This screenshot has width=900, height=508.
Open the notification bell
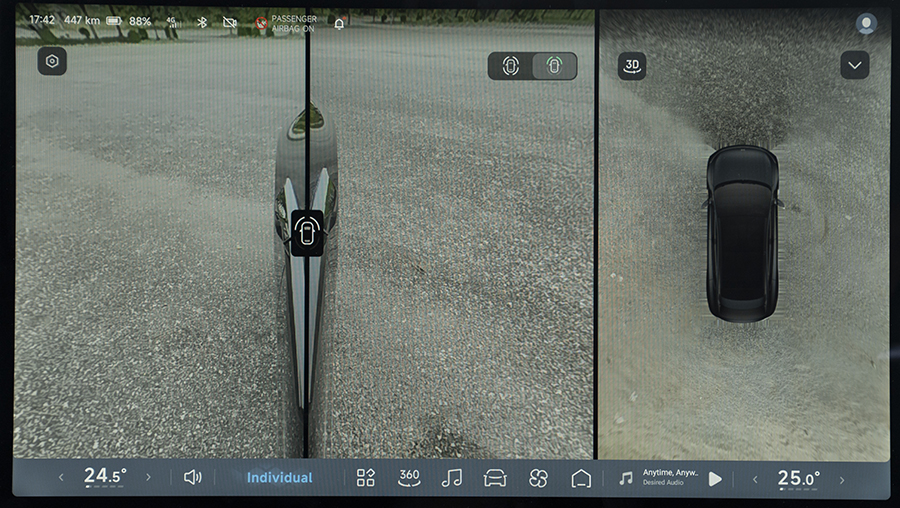pos(339,23)
